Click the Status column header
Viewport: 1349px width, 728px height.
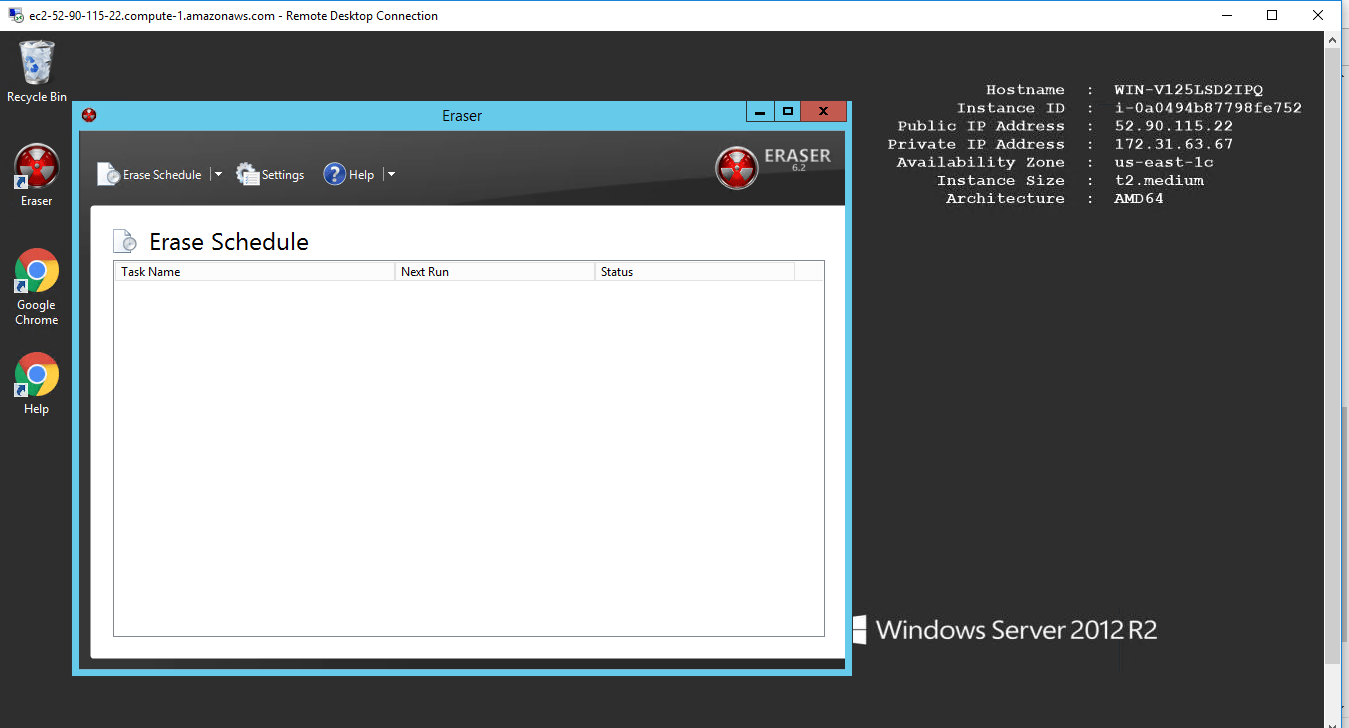tap(694, 272)
